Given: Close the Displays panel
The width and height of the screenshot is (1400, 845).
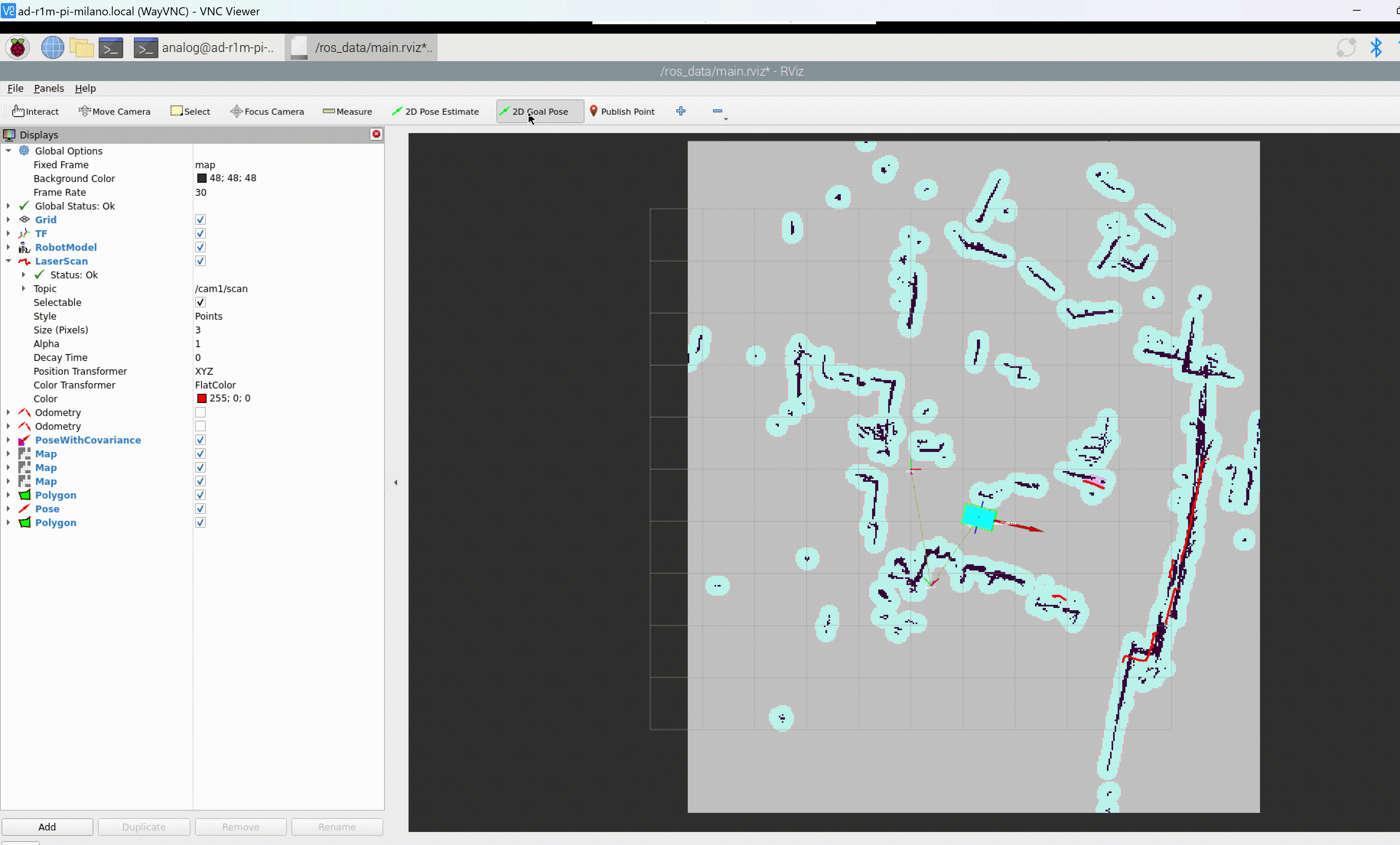Looking at the screenshot, I should [x=376, y=134].
